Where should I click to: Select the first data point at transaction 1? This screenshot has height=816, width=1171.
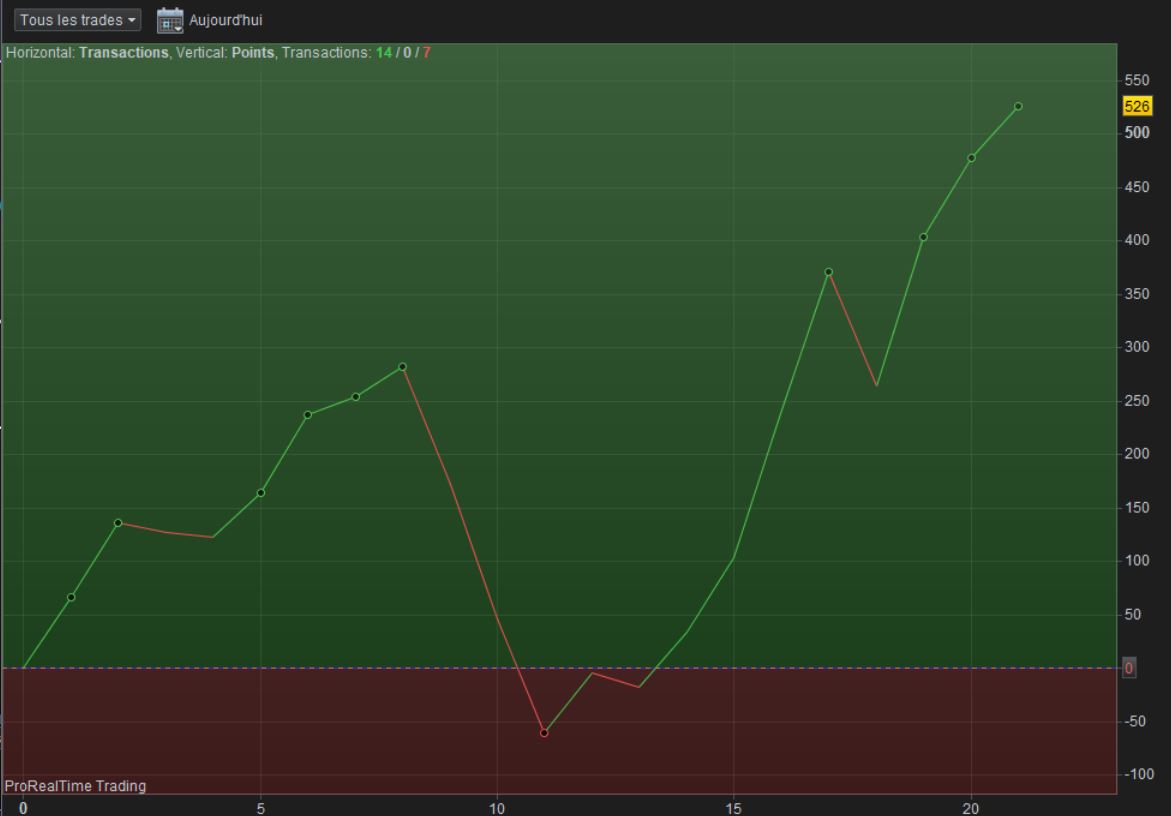(71, 597)
